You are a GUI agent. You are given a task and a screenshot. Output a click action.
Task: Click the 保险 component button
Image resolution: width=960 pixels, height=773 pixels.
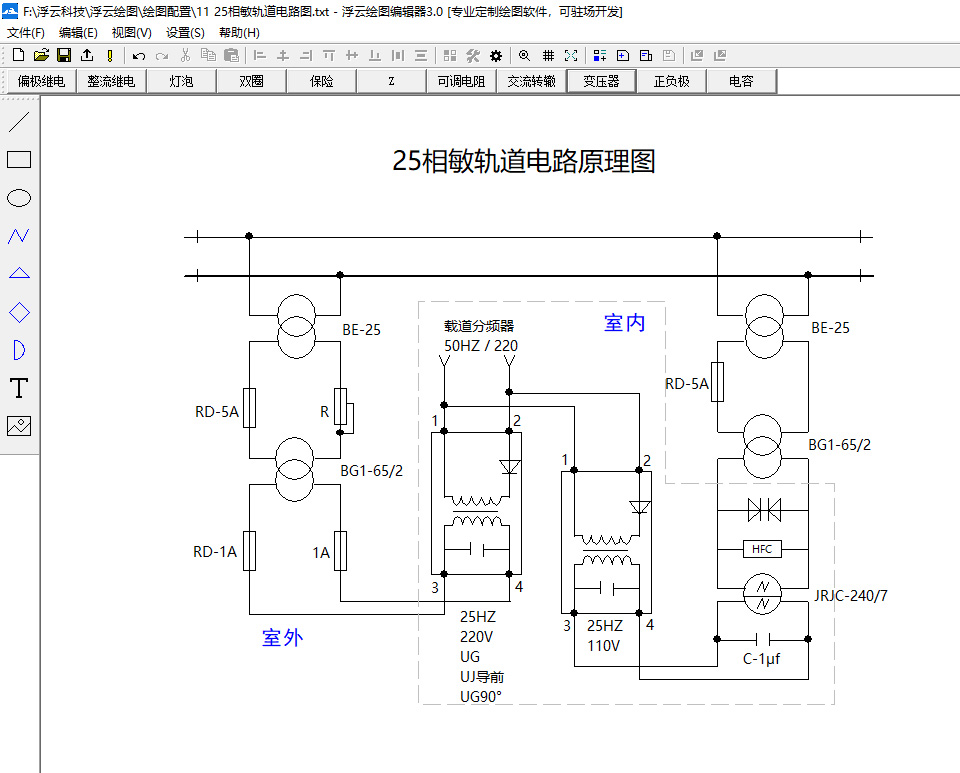point(321,81)
